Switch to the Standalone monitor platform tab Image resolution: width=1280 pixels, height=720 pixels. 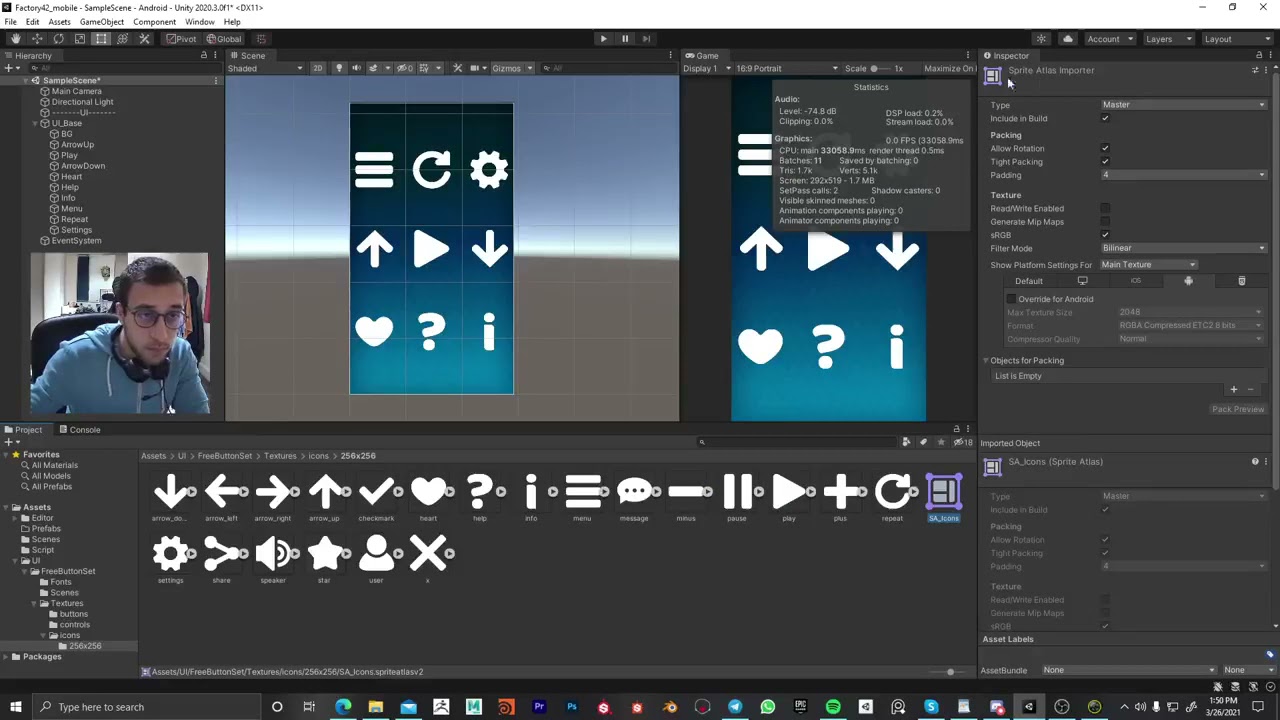tap(1082, 281)
